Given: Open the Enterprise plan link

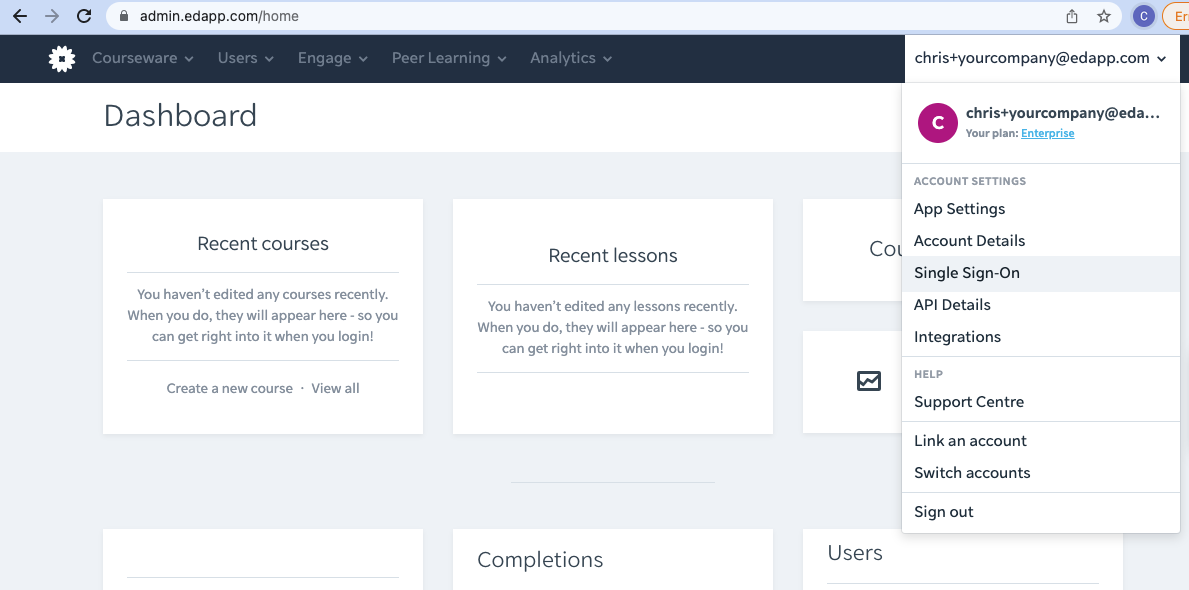Looking at the screenshot, I should [x=1049, y=133].
